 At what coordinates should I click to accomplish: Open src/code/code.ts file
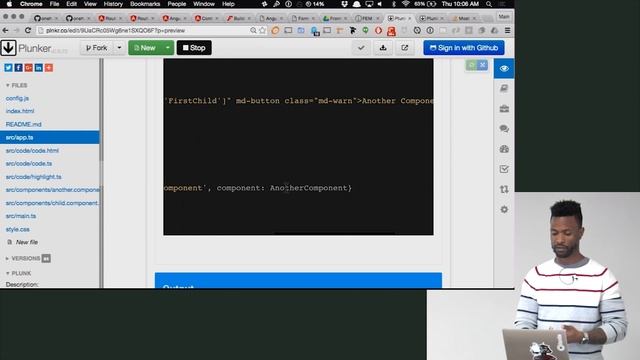click(x=29, y=164)
